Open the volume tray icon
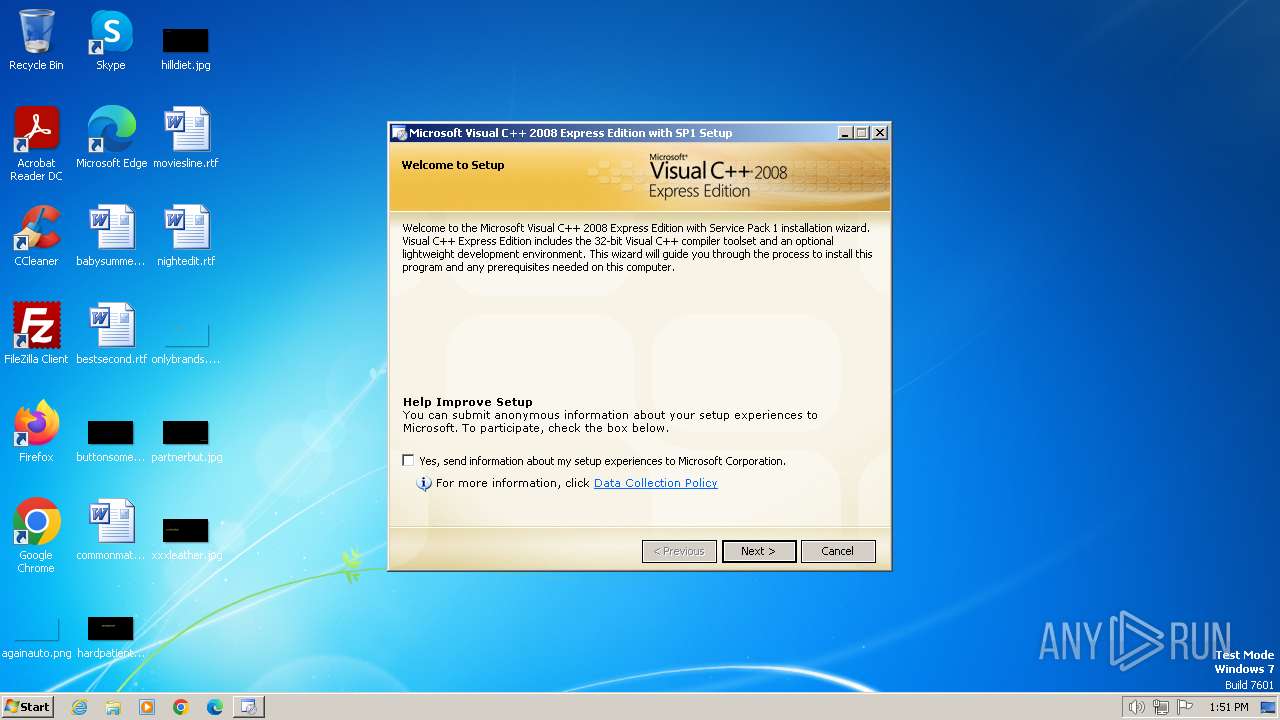Screen dimensions: 1280x720 click(x=1136, y=707)
